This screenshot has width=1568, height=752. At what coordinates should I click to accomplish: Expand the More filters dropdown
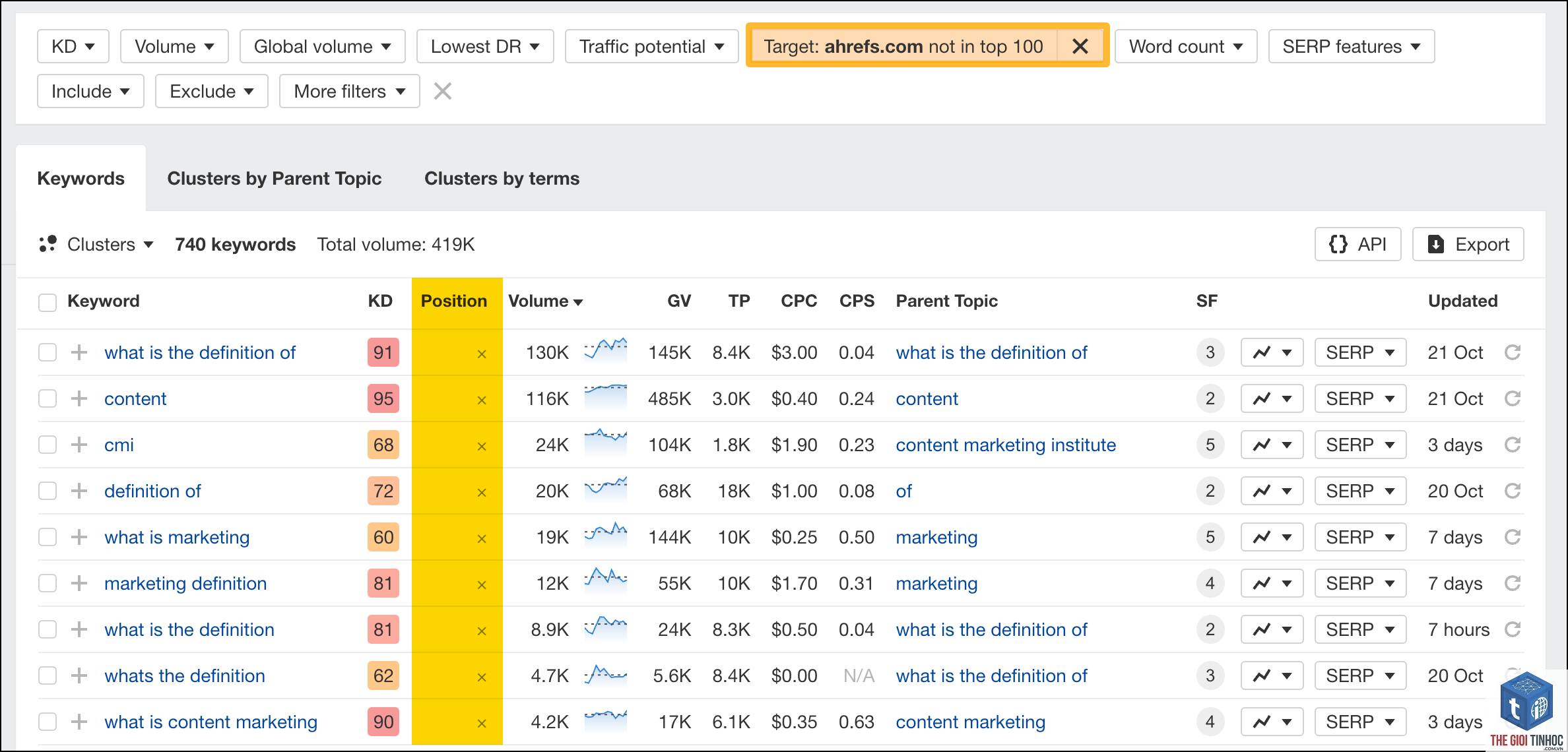click(350, 91)
